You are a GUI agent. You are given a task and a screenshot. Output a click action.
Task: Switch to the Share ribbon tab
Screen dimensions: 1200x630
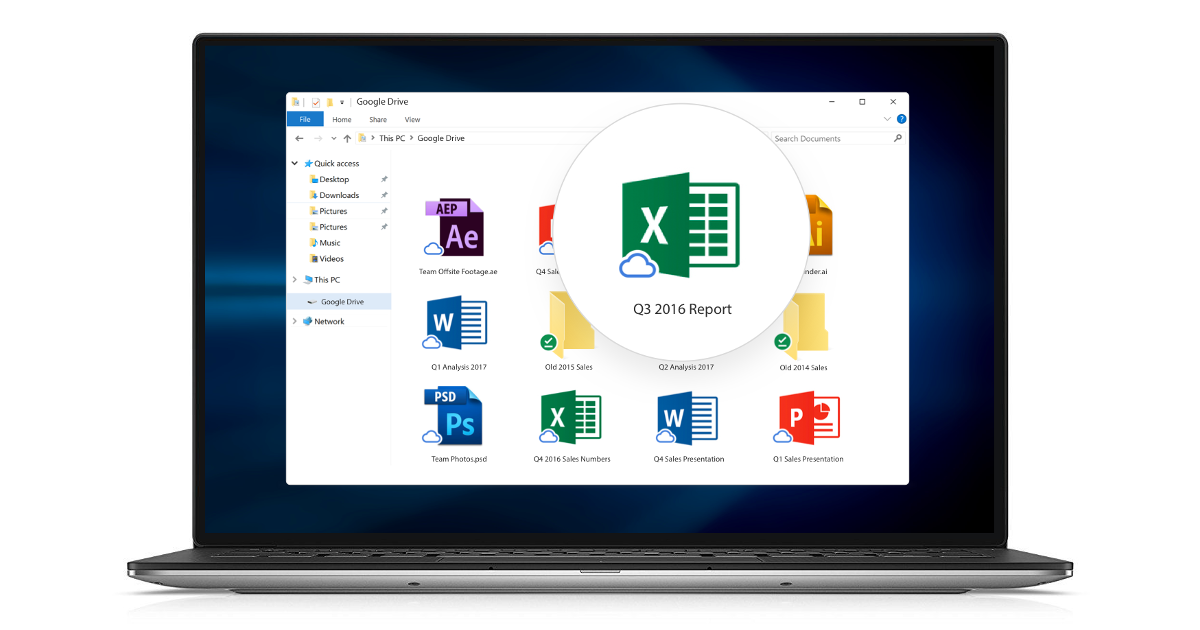[x=378, y=119]
